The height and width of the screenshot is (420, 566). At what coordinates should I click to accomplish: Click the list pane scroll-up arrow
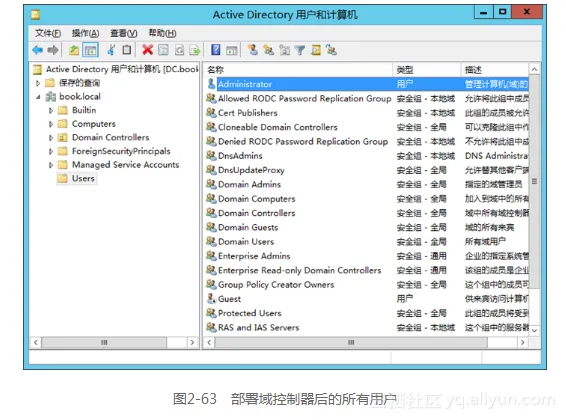[535, 69]
